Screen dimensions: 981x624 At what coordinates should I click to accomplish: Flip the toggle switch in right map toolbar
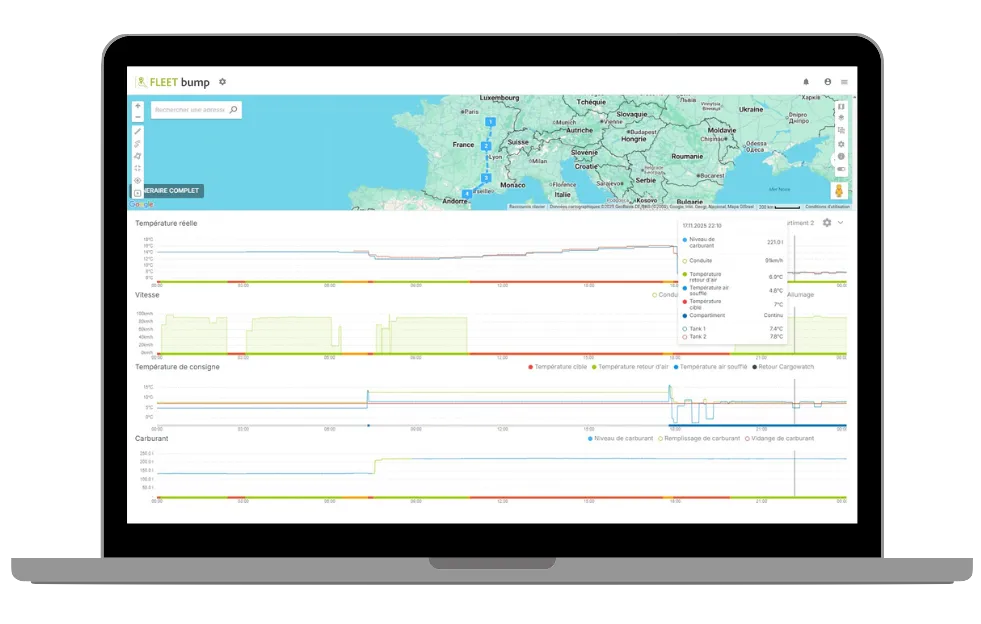(841, 169)
